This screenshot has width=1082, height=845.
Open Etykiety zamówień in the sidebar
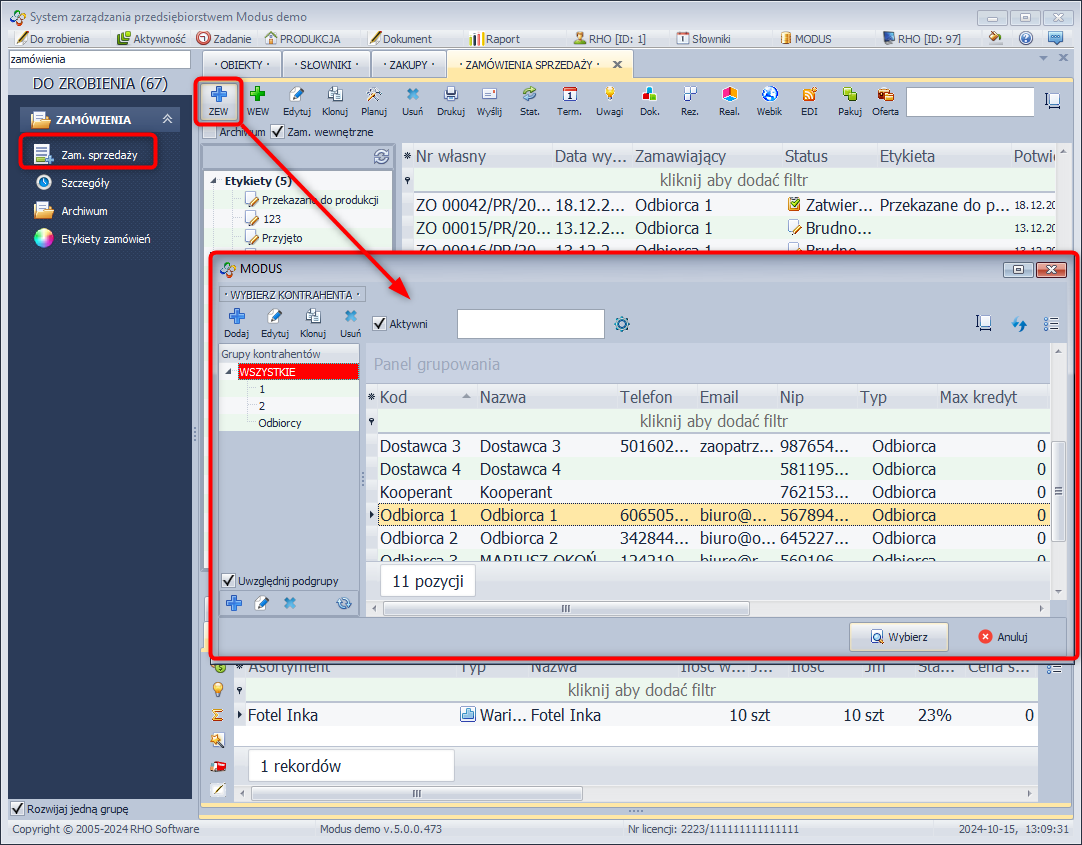point(105,239)
